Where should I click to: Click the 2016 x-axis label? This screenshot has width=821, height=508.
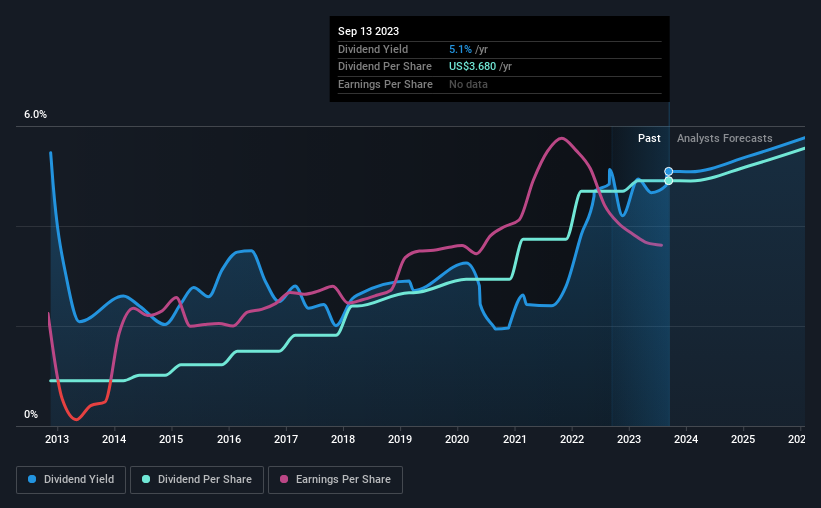pos(229,439)
